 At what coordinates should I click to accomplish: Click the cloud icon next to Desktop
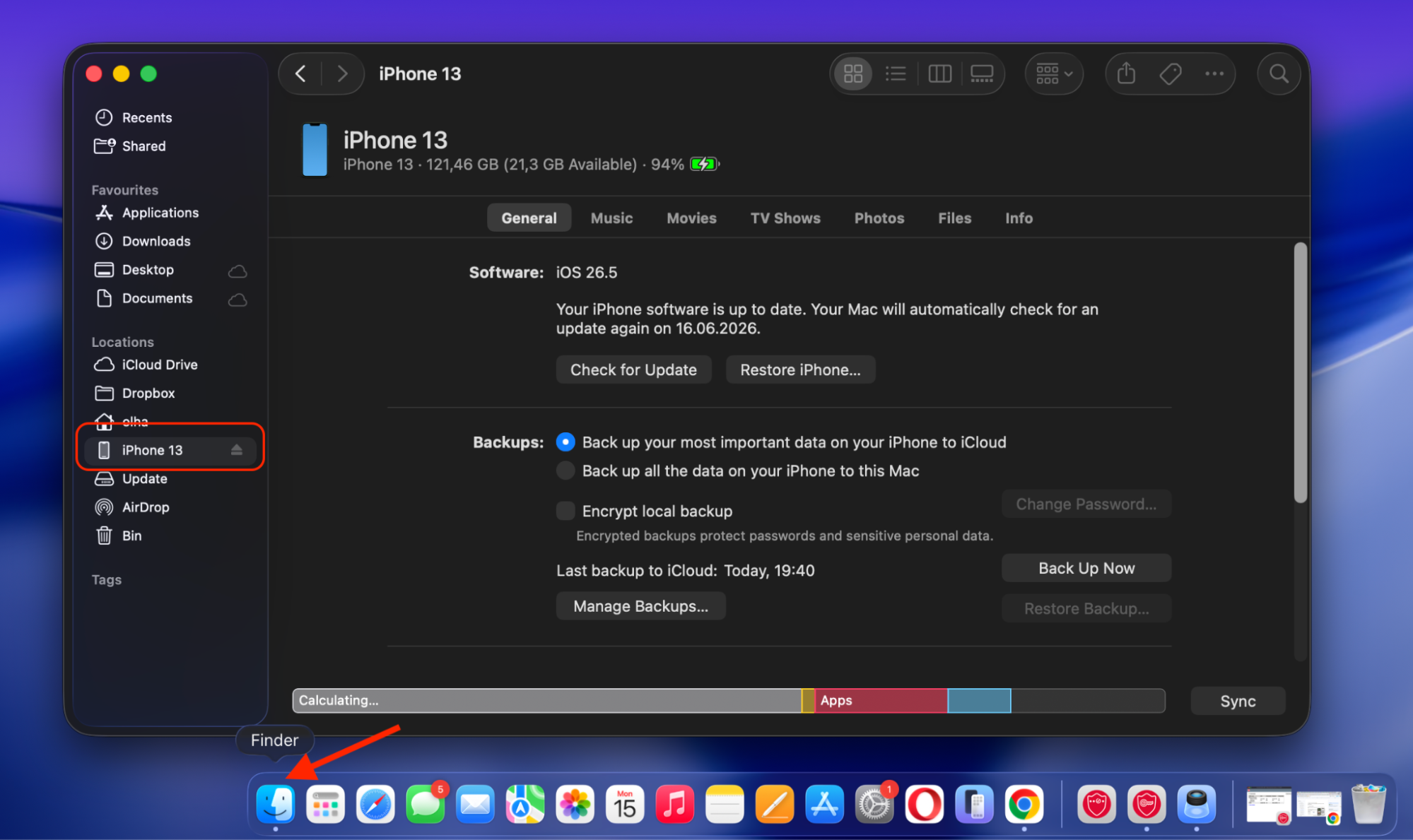pyautogui.click(x=238, y=271)
